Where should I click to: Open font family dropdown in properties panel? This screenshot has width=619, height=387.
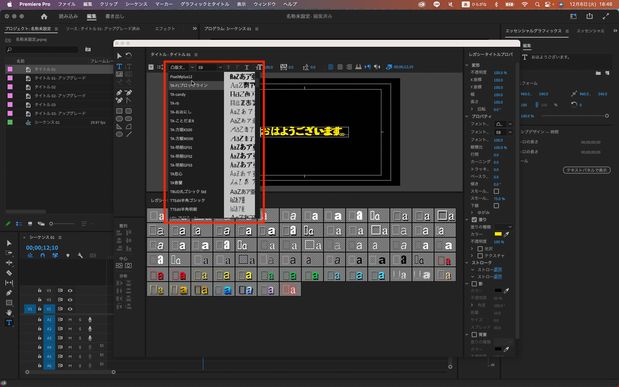click(x=504, y=124)
